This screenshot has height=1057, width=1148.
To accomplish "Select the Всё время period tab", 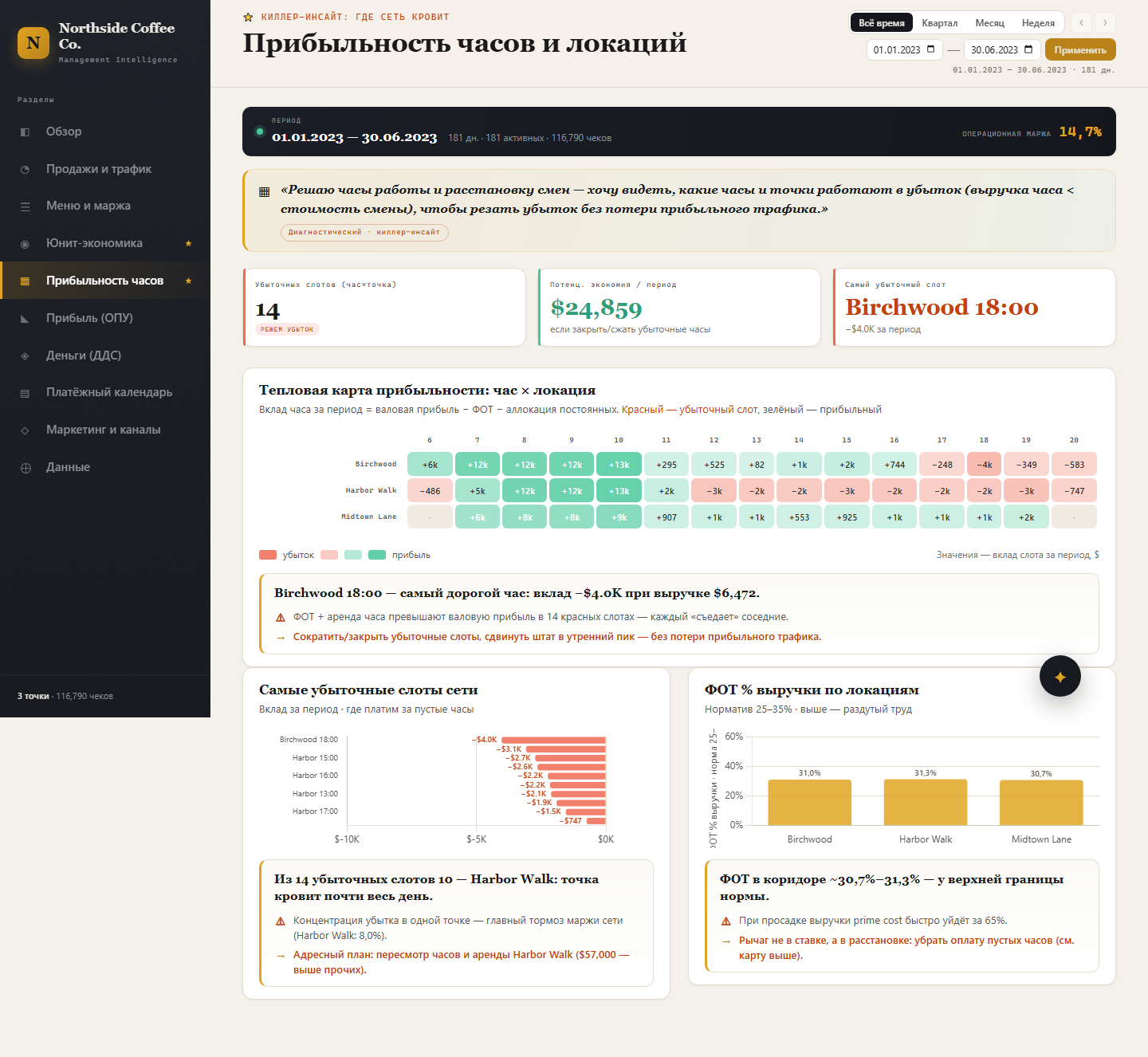I will click(882, 23).
